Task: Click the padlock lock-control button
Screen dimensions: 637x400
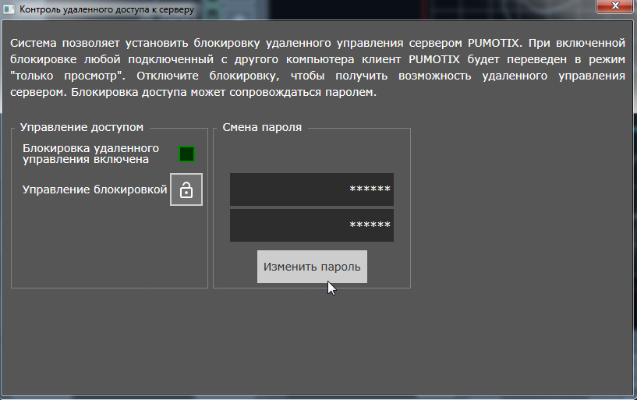Action: [186, 190]
